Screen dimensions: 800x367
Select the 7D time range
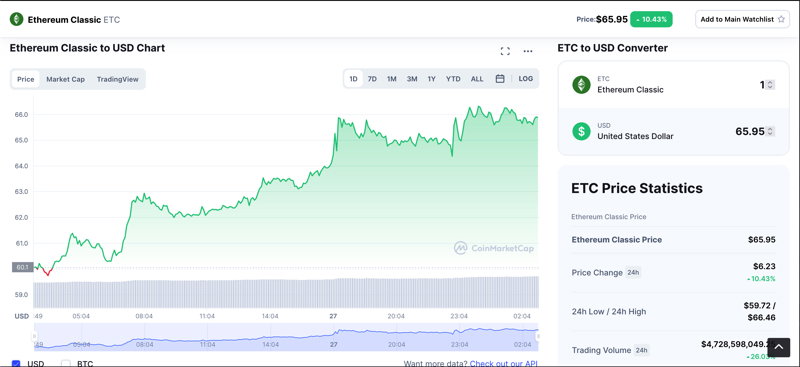point(372,79)
